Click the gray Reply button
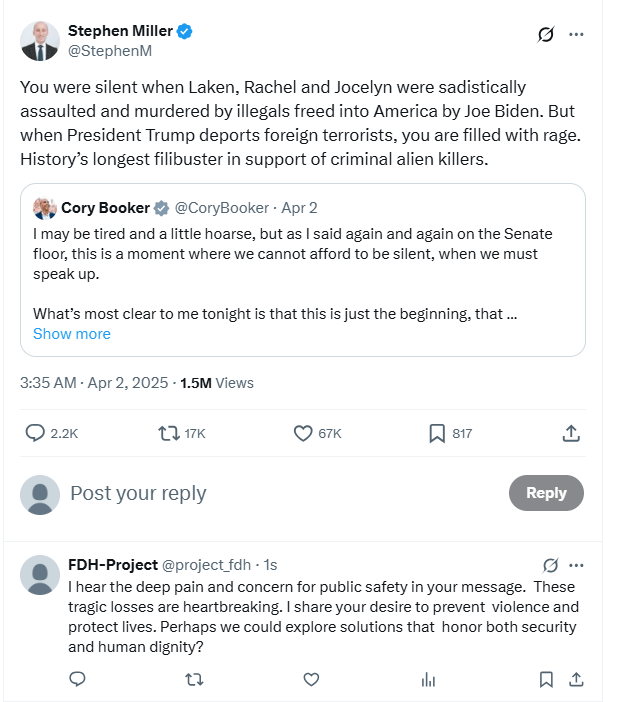Image resolution: width=620 pixels, height=702 pixels. point(546,493)
